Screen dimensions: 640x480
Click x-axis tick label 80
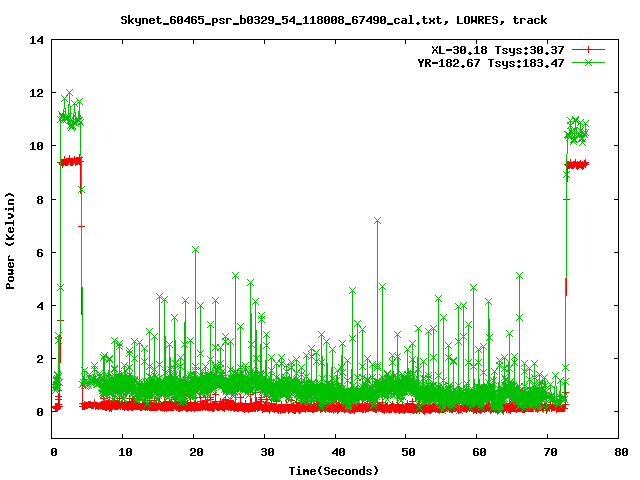[x=621, y=452]
